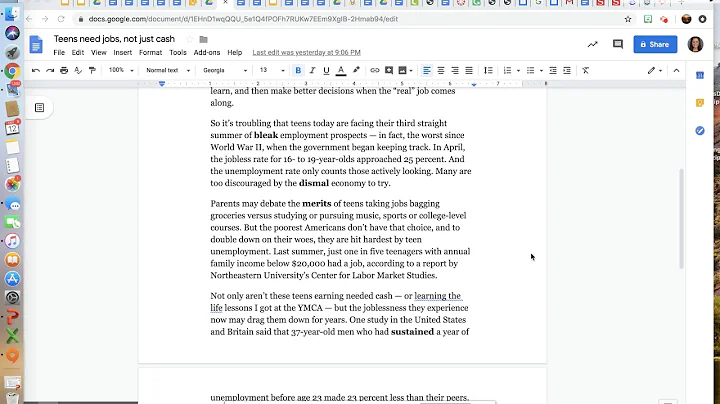Open Tasks in side panel
The image size is (720, 404).
pos(700,131)
